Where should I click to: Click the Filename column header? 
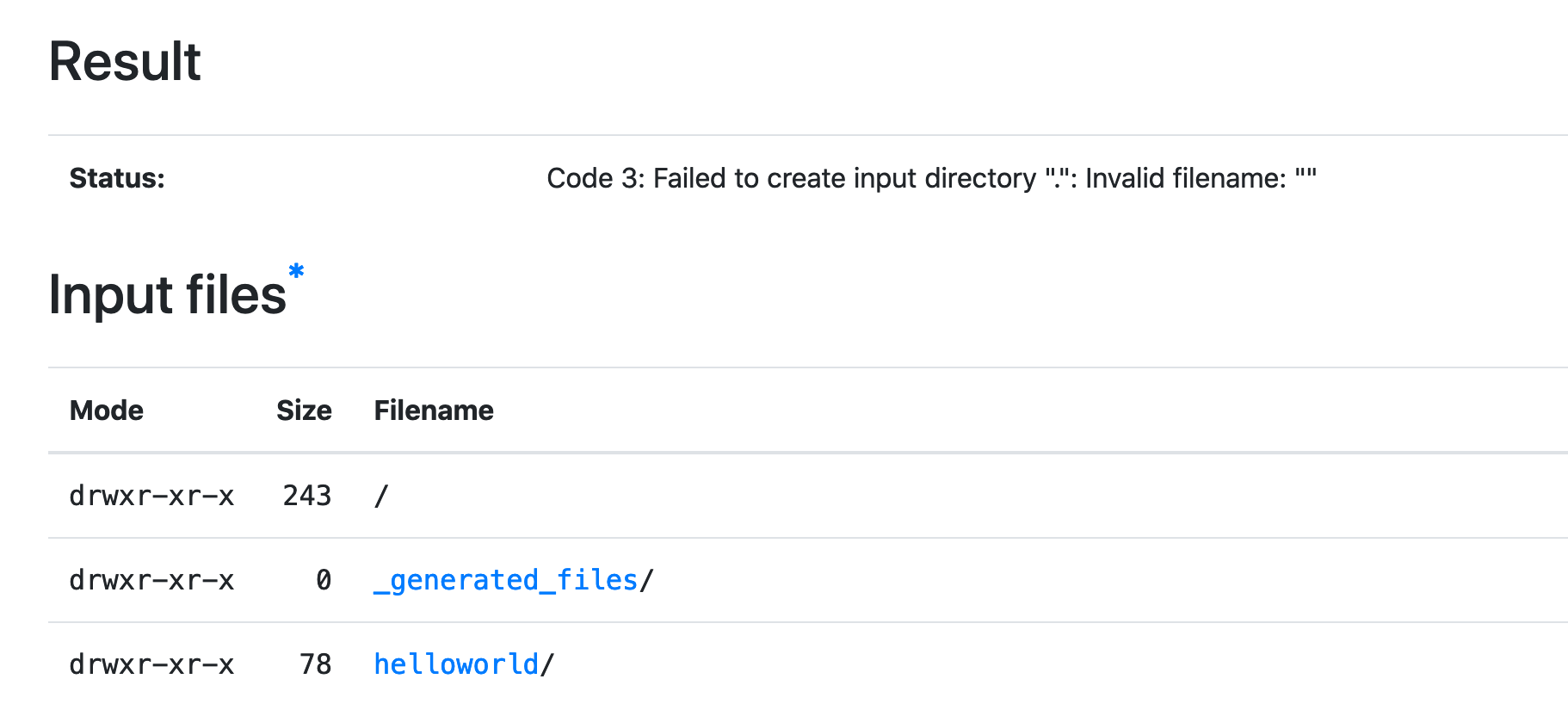pyautogui.click(x=434, y=410)
